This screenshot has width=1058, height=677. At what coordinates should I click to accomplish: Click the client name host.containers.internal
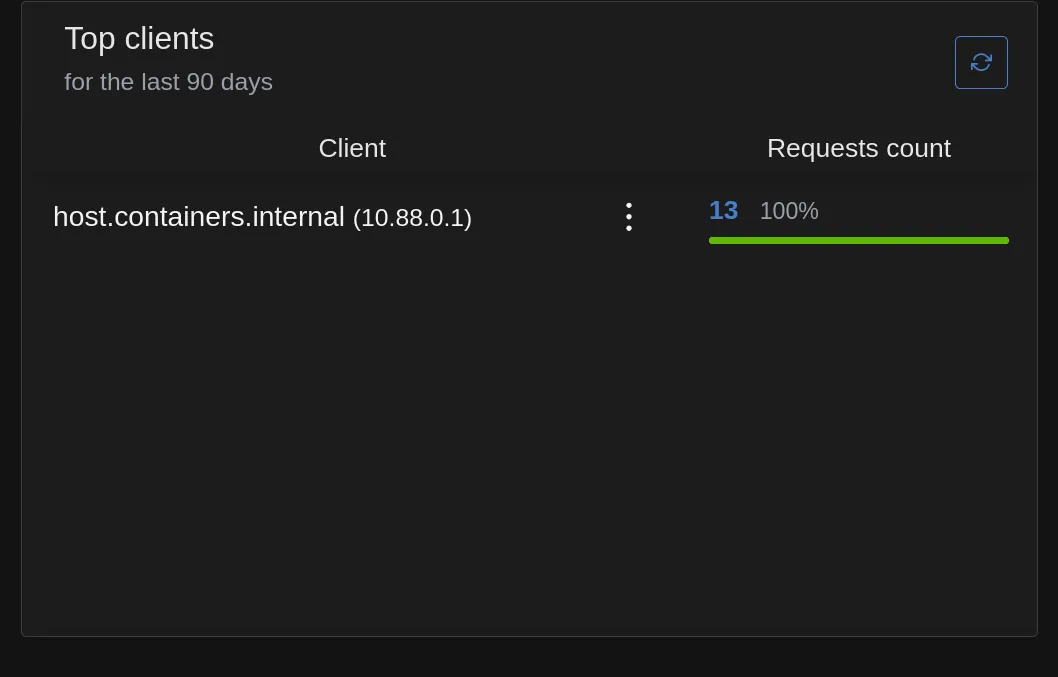[x=198, y=216]
